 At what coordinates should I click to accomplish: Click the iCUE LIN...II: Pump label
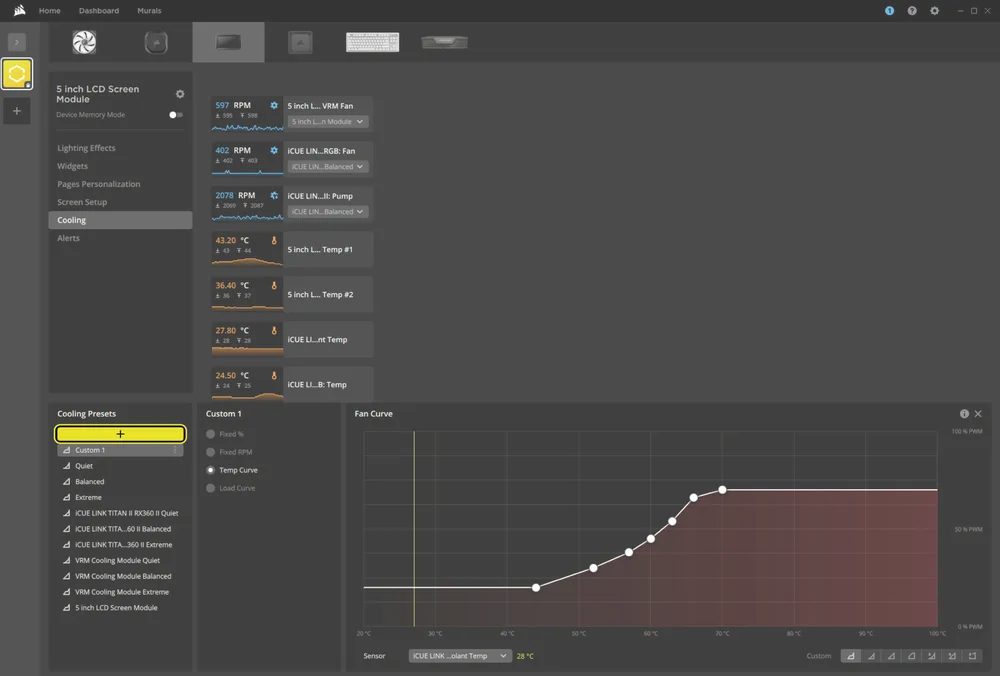320,196
